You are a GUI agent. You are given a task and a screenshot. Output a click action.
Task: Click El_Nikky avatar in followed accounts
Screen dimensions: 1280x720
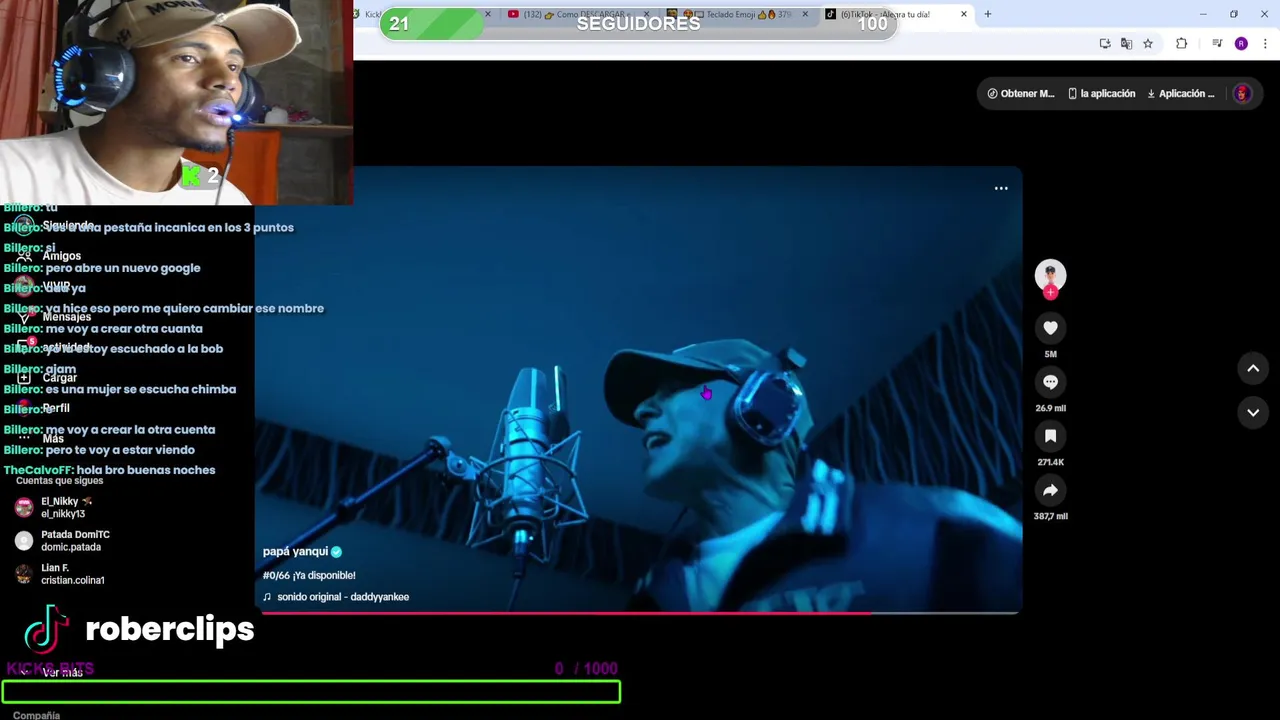click(24, 507)
